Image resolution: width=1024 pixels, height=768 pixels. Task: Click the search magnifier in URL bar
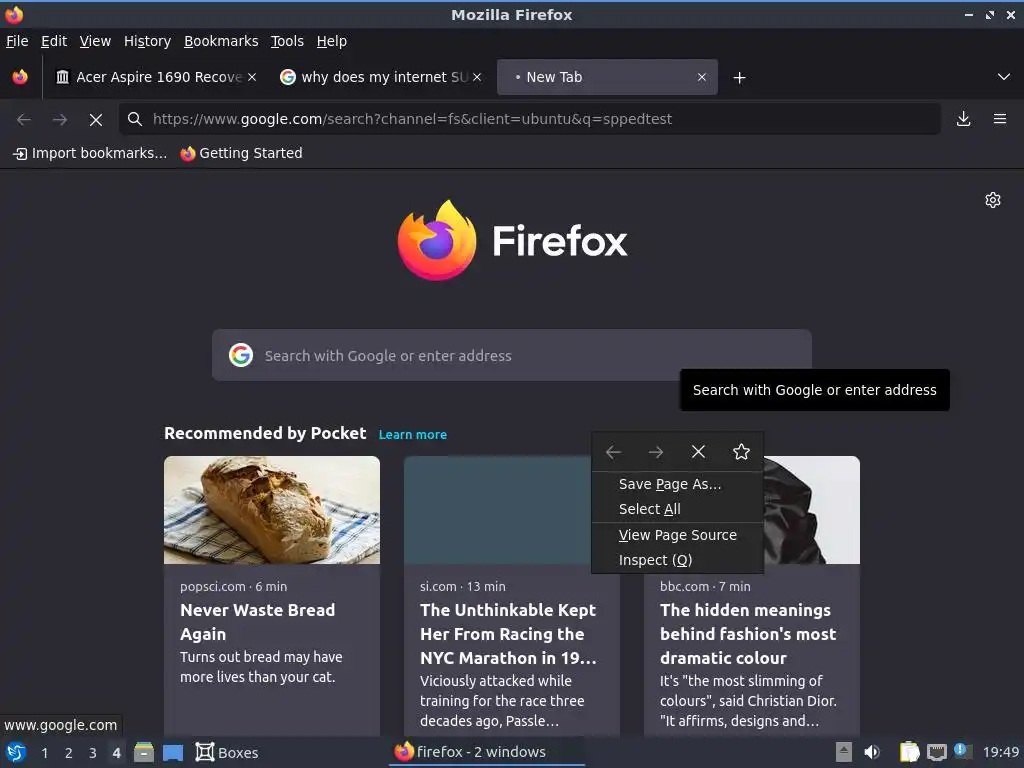135,119
